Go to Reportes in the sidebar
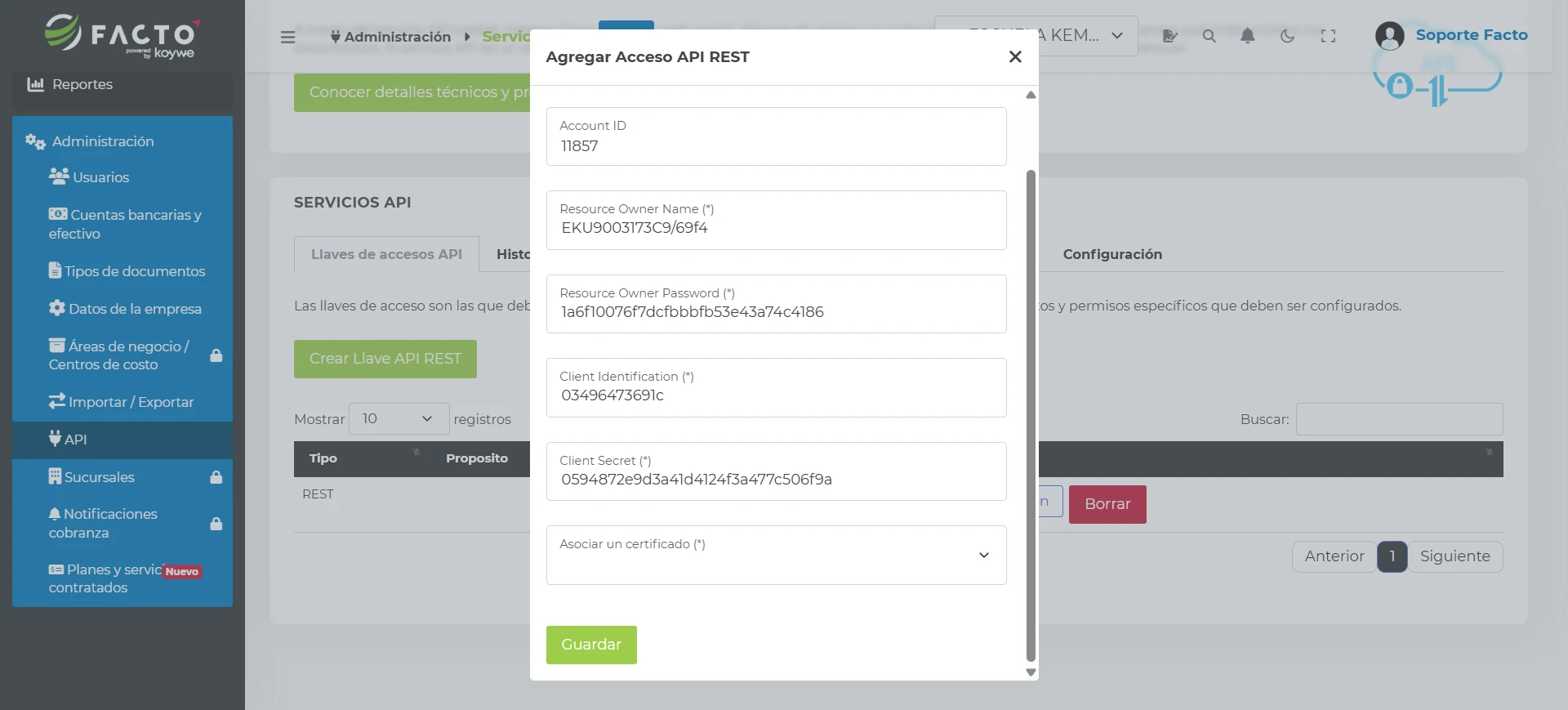The height and width of the screenshot is (710, 1568). pos(122,84)
